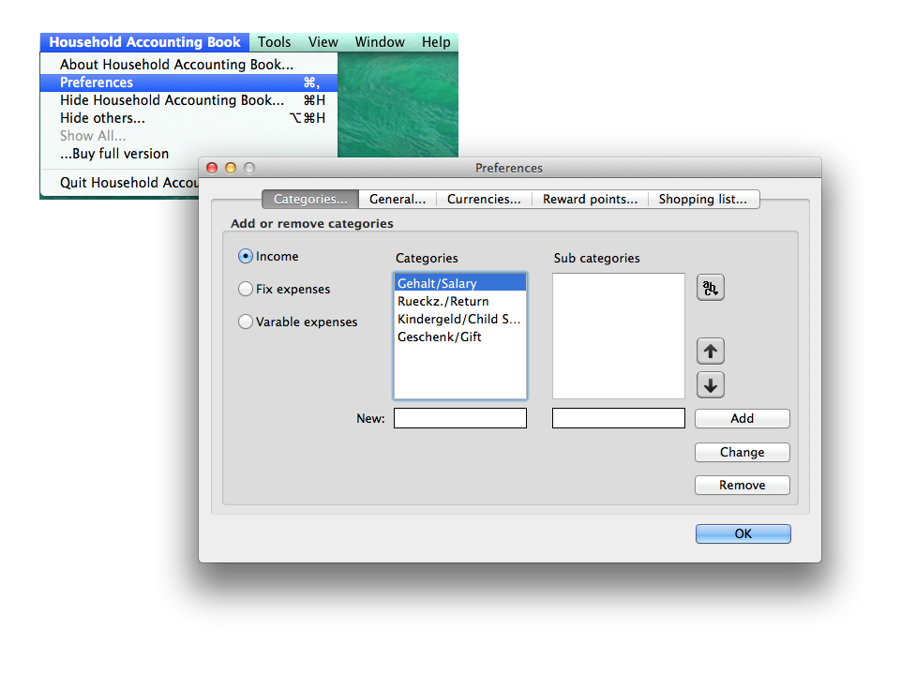Screen dimensions: 900x675
Task: Switch to the General tab
Action: tap(397, 199)
